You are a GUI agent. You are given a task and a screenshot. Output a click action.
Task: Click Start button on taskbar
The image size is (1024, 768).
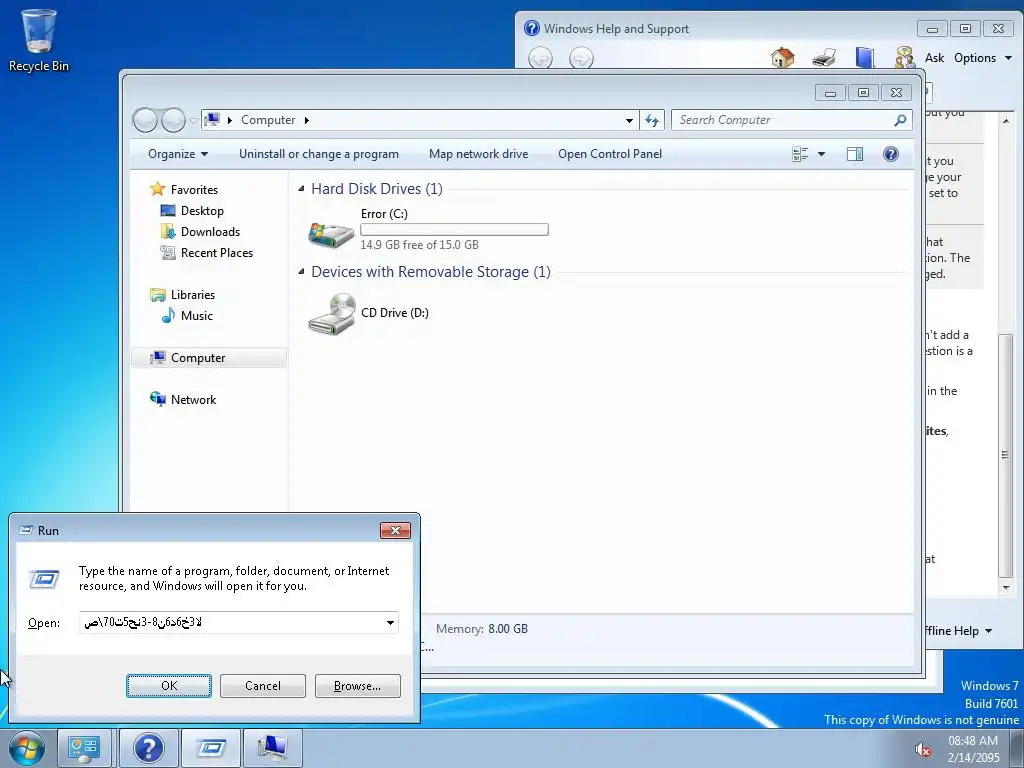pos(26,748)
